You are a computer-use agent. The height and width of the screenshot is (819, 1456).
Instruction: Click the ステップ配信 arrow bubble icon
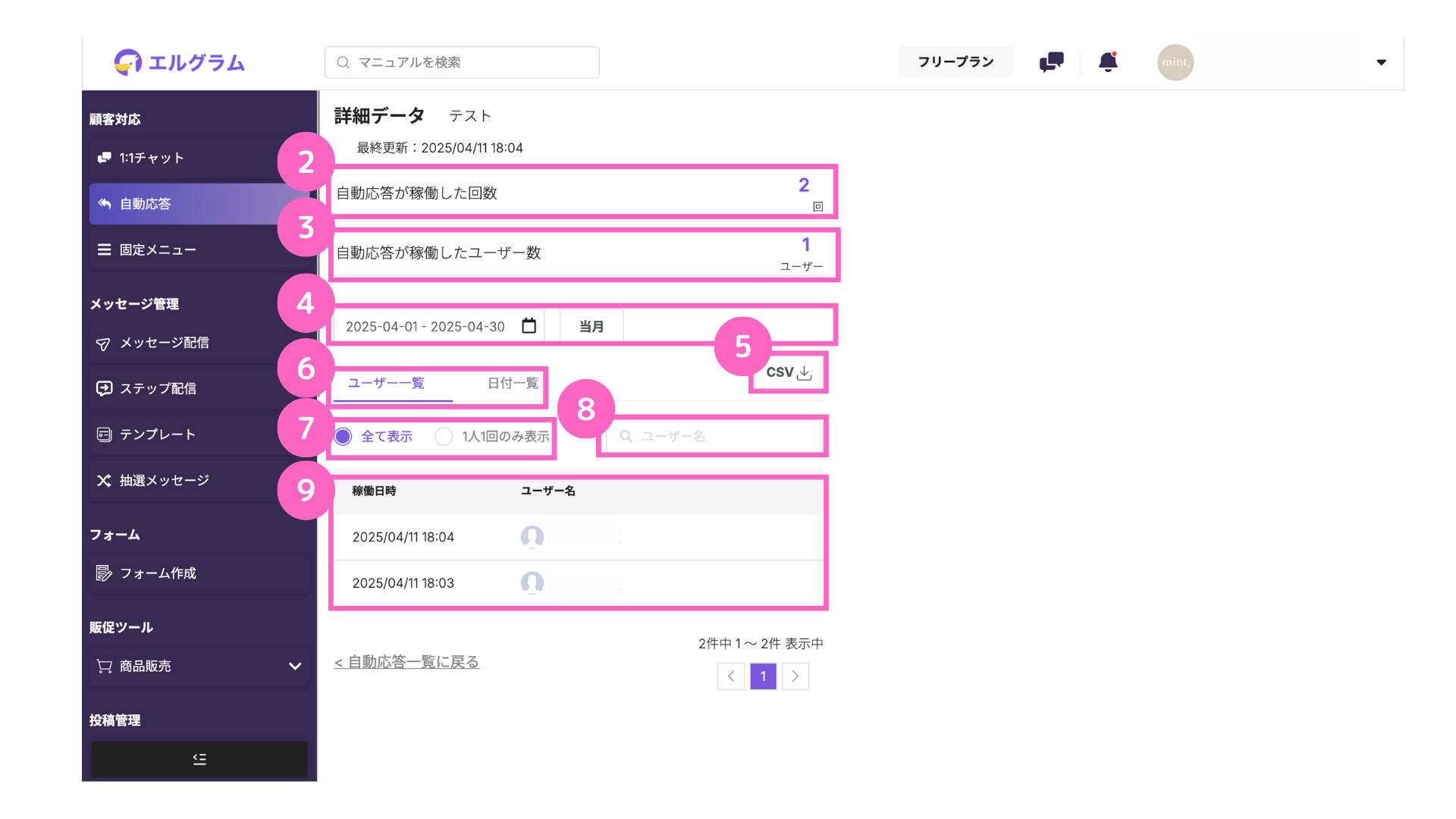tap(104, 388)
